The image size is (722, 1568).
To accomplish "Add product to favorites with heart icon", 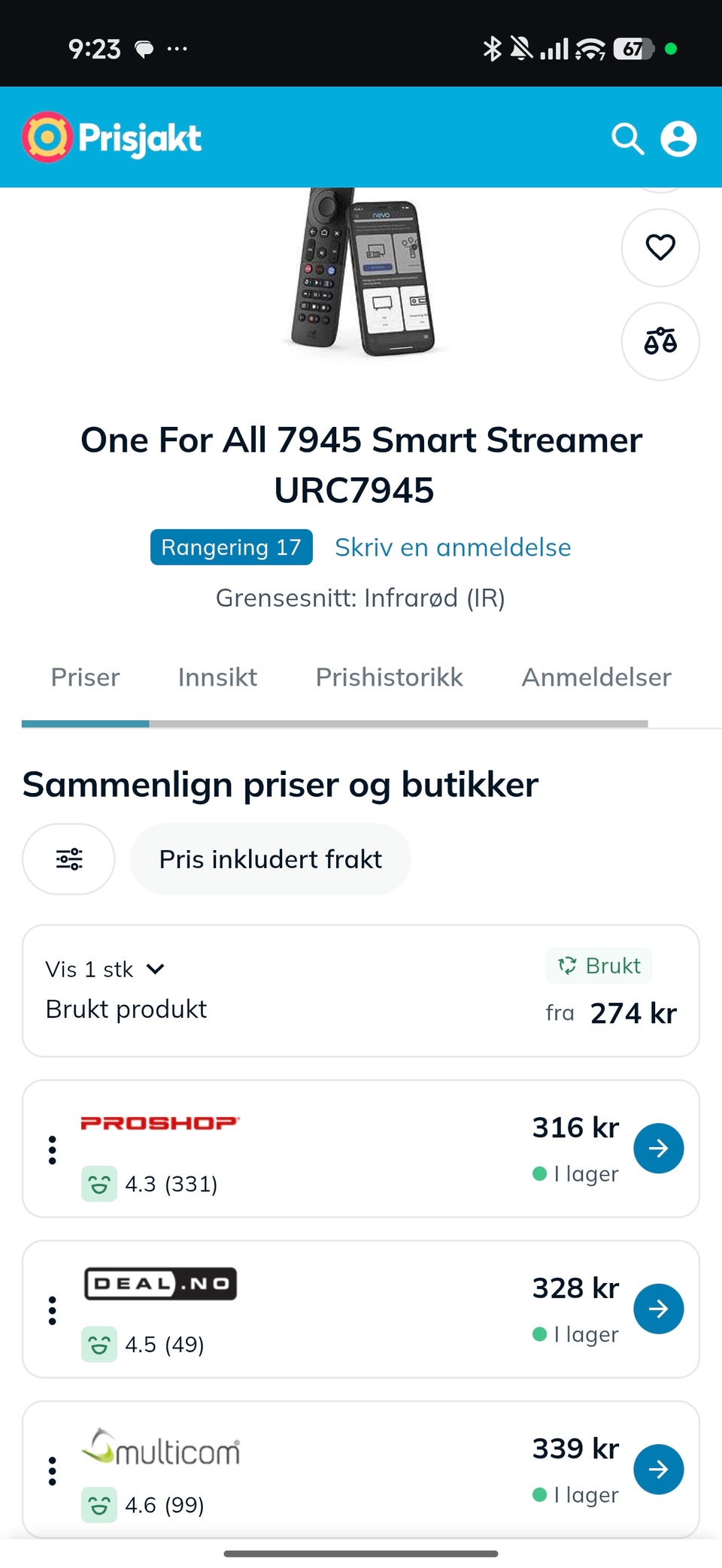I will (660, 247).
